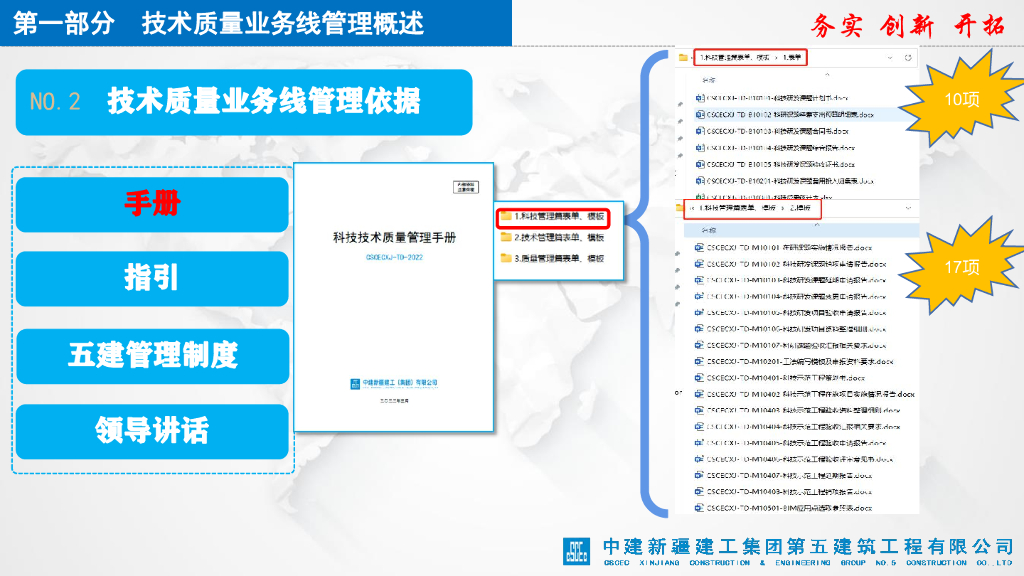The width and height of the screenshot is (1024, 576).
Task: Click the NO.2 技术质量业务线管理依据 heading banner
Action: click(x=244, y=103)
